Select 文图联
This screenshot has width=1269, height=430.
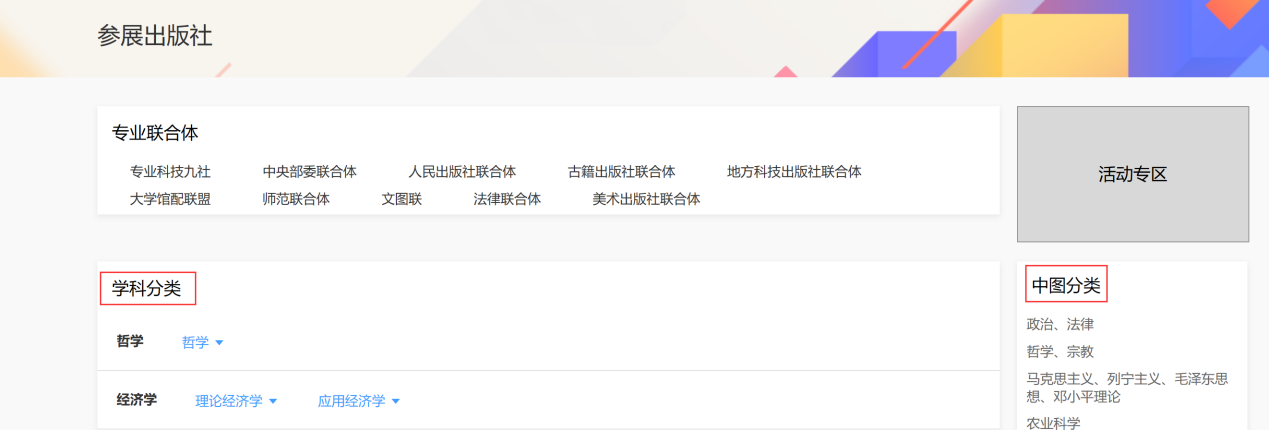click(x=401, y=199)
